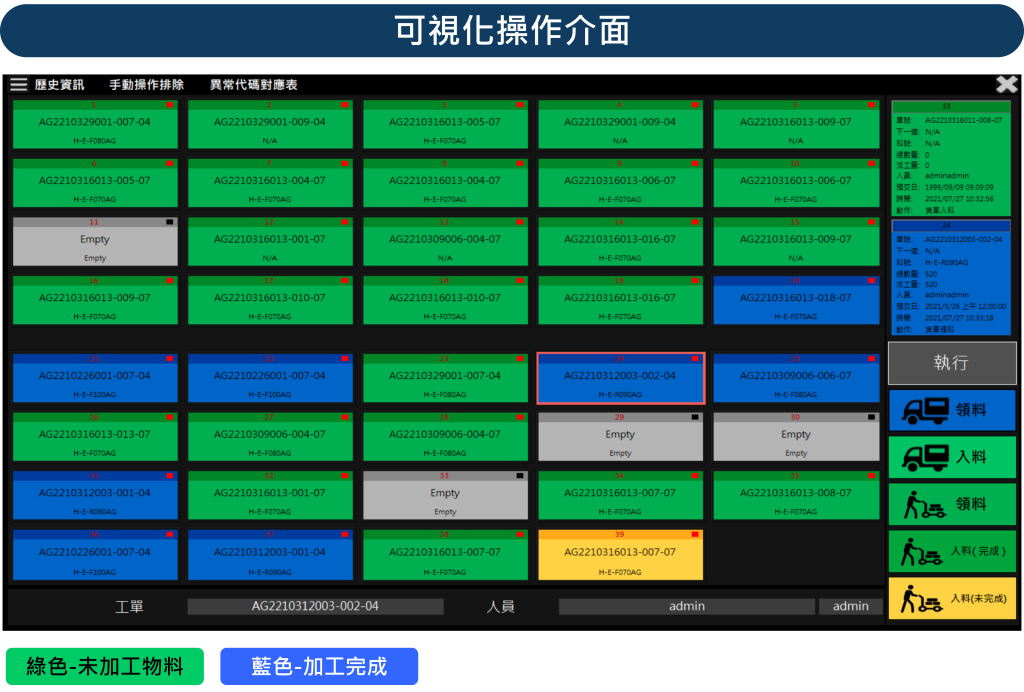
Task: Click the green 綠色-未加工物料 legend swatch
Action: [x=105, y=666]
